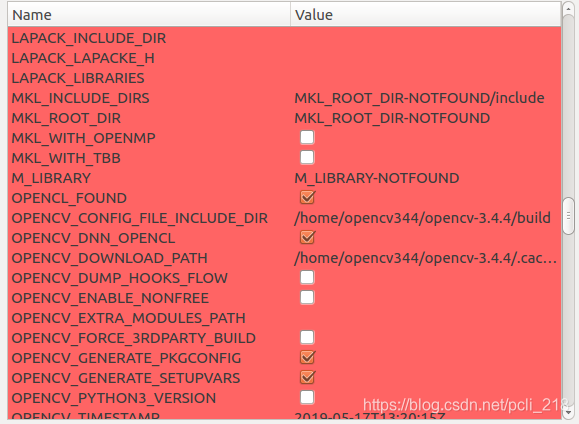This screenshot has height=424, width=579.
Task: Sort by the Name column header
Action: (x=149, y=15)
